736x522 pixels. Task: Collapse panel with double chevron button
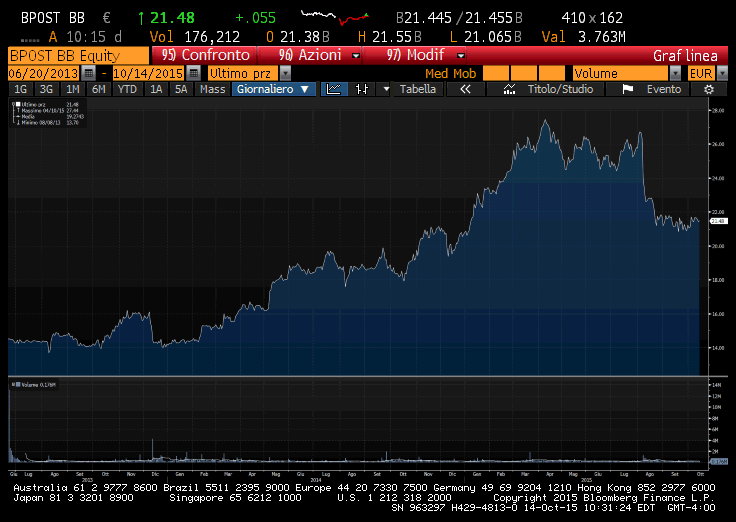coord(465,89)
